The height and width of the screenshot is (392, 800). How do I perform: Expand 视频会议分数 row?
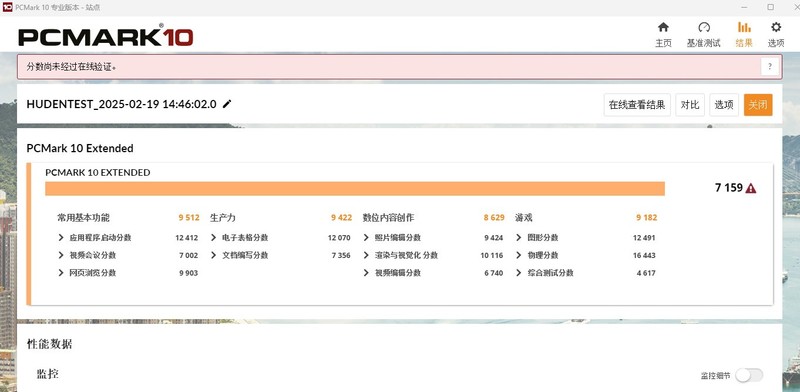61,255
